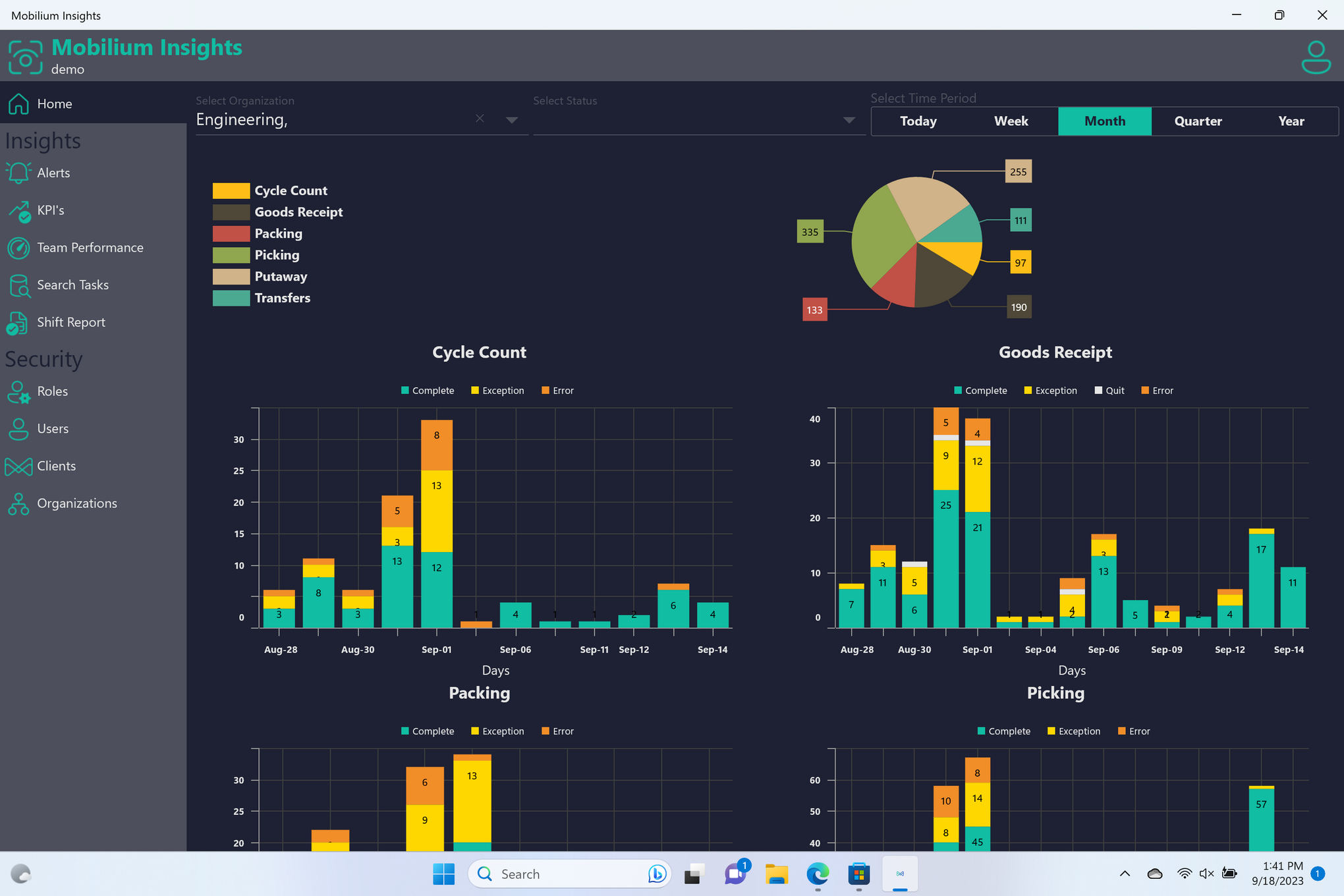Select the Week time period tab
This screenshot has height=896, width=1344.
(1011, 121)
